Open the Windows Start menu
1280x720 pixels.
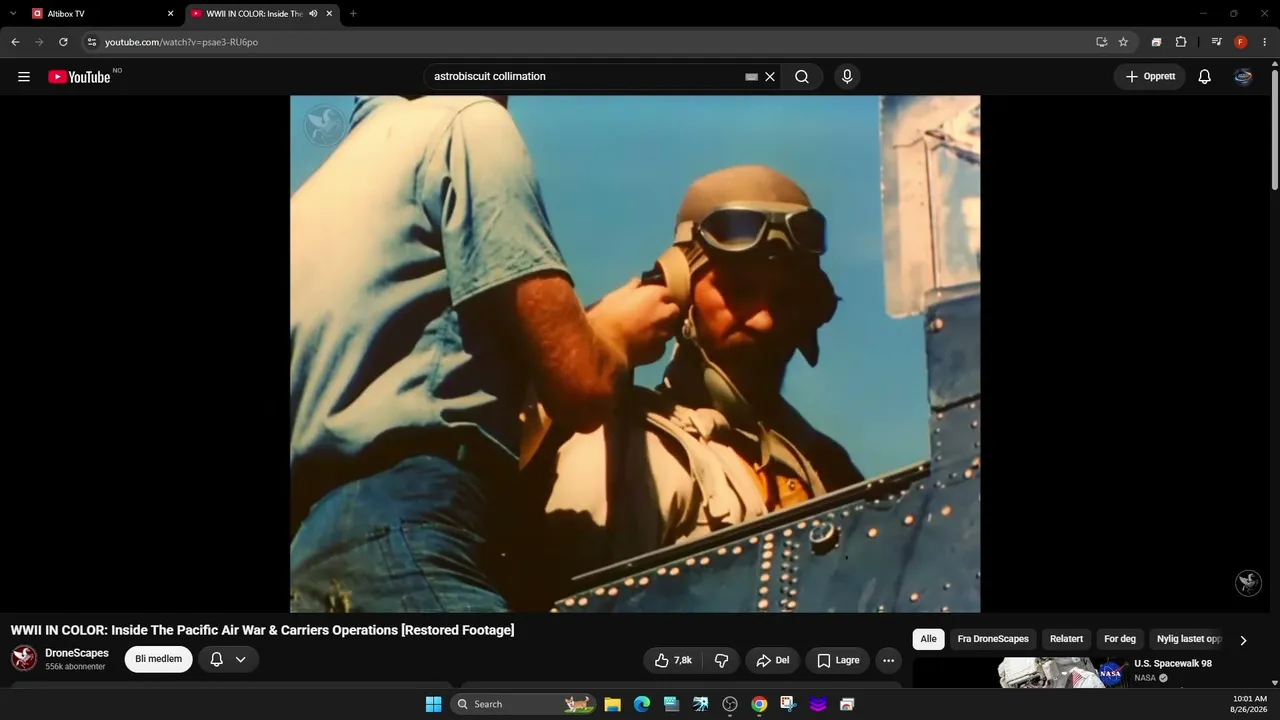434,704
